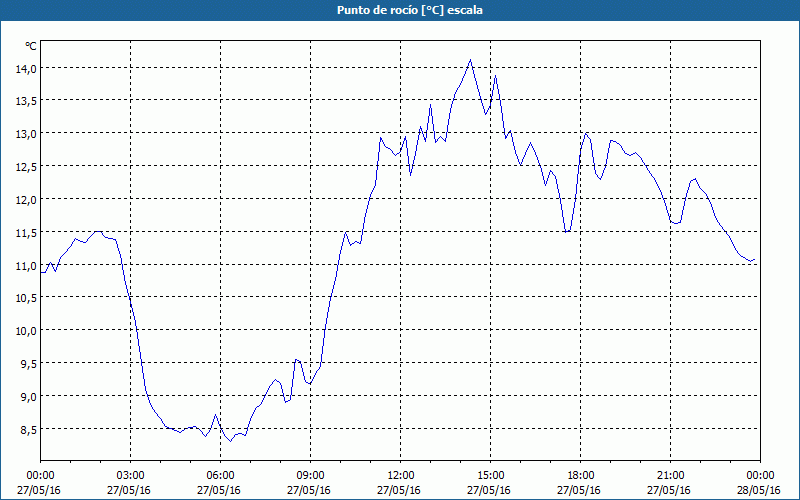
Task: Click the '°C' unit label above the y-axis
Action: pos(31,46)
